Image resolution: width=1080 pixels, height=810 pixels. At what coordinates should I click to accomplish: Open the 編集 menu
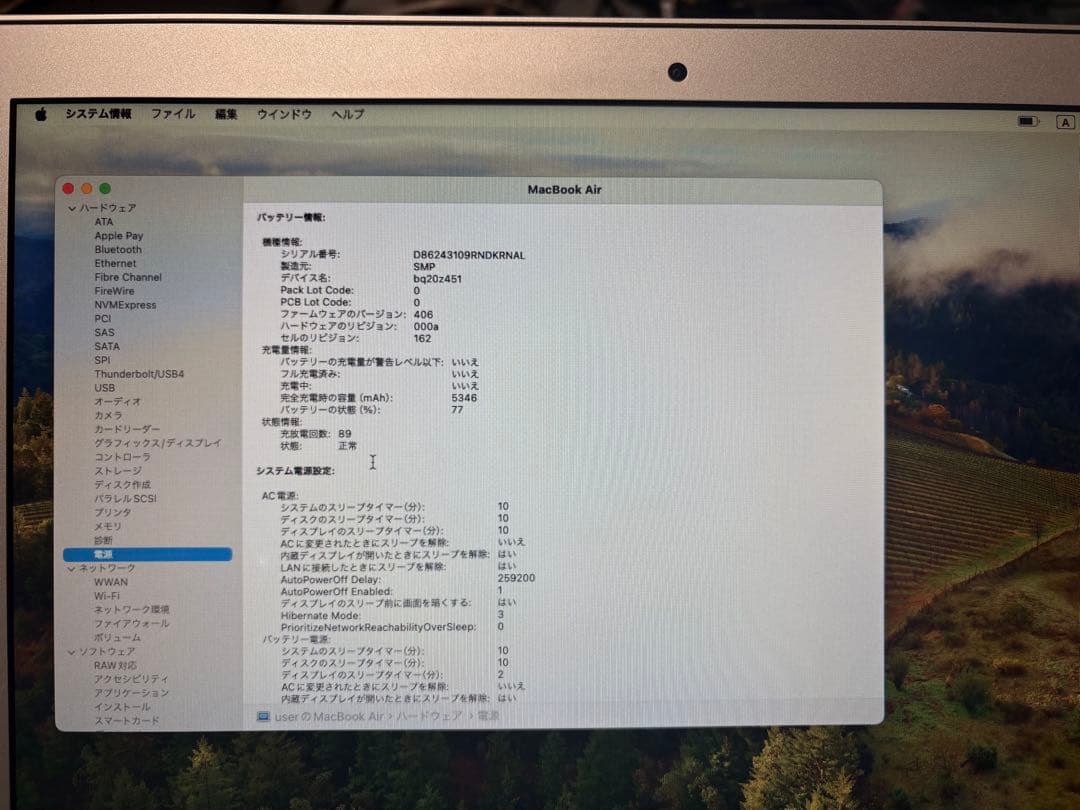click(x=225, y=114)
